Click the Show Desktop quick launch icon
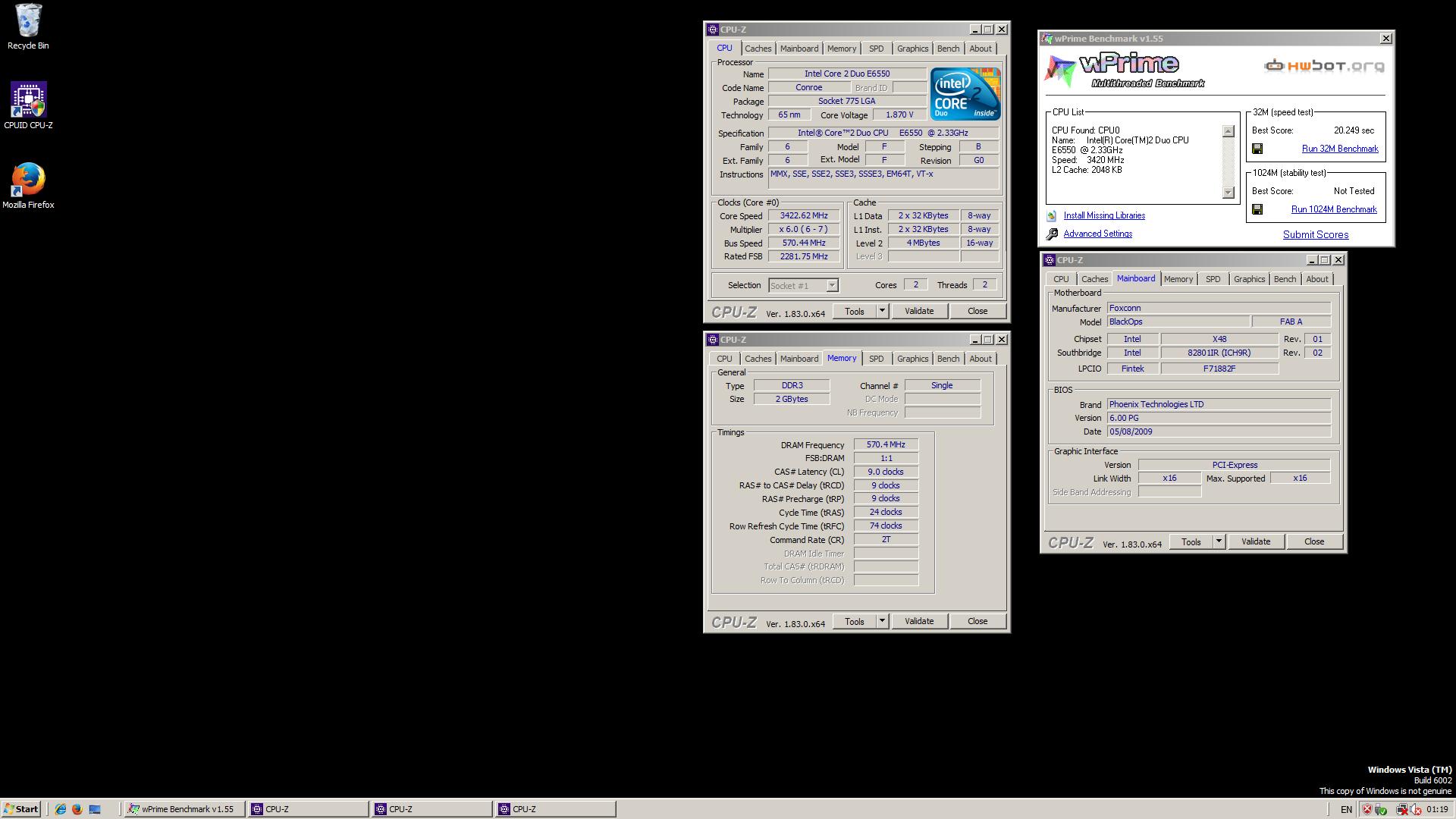 click(x=95, y=809)
